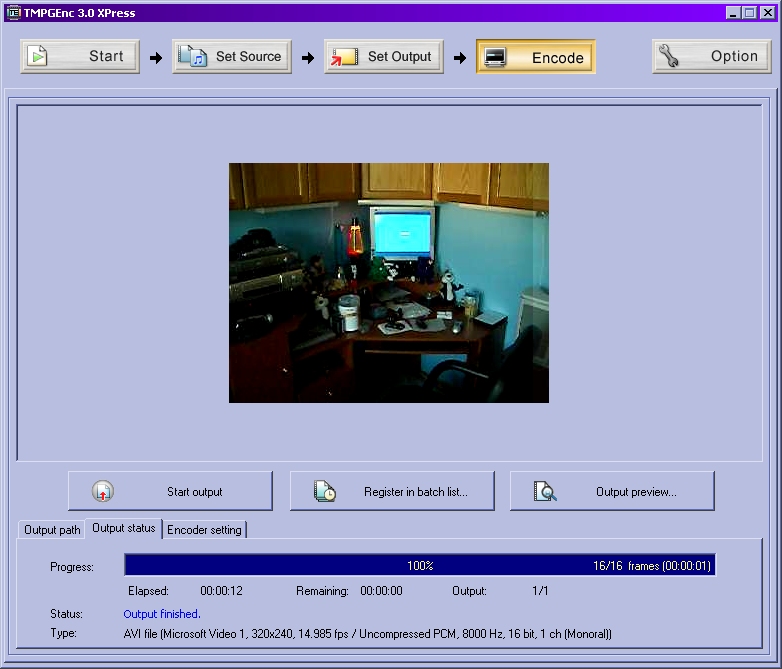782x669 pixels.
Task: Maximize the TMPGEnc window
Action: [750, 12]
